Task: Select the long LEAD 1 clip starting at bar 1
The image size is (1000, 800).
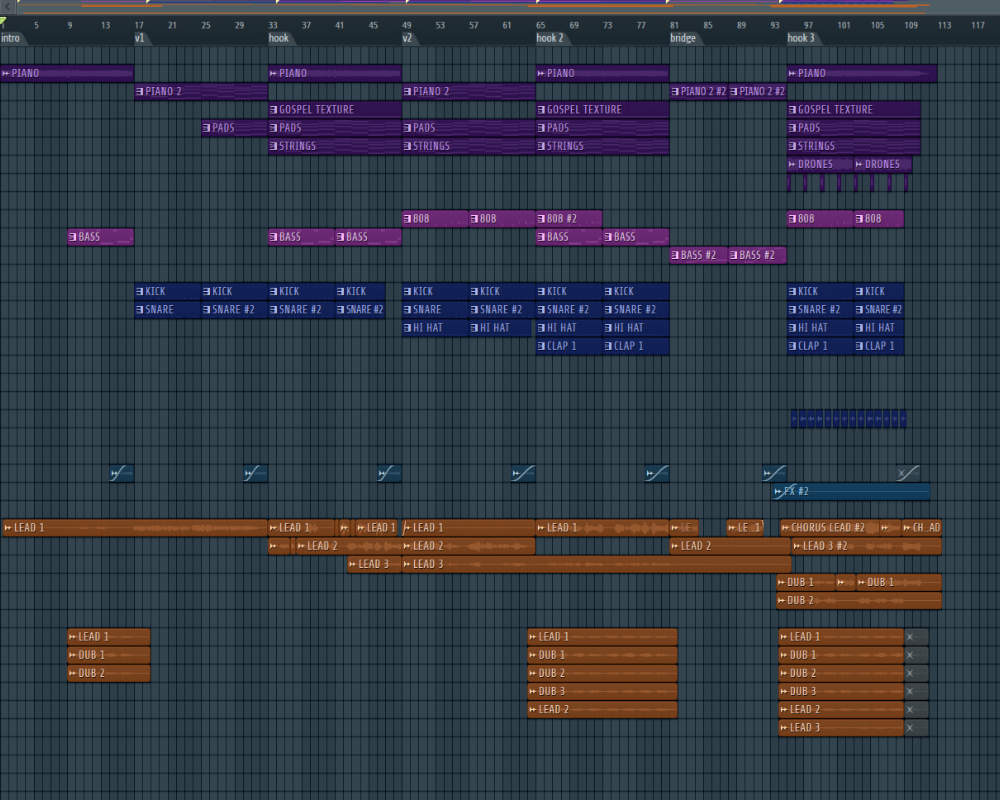Action: pyautogui.click(x=135, y=528)
